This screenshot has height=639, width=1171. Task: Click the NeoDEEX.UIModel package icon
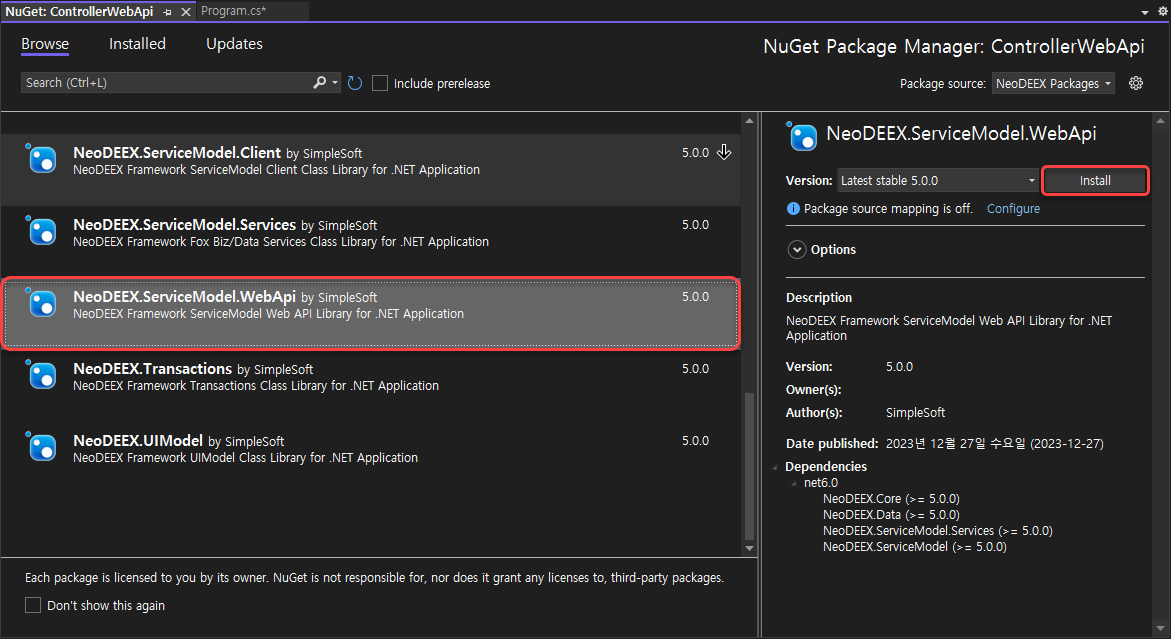41,446
